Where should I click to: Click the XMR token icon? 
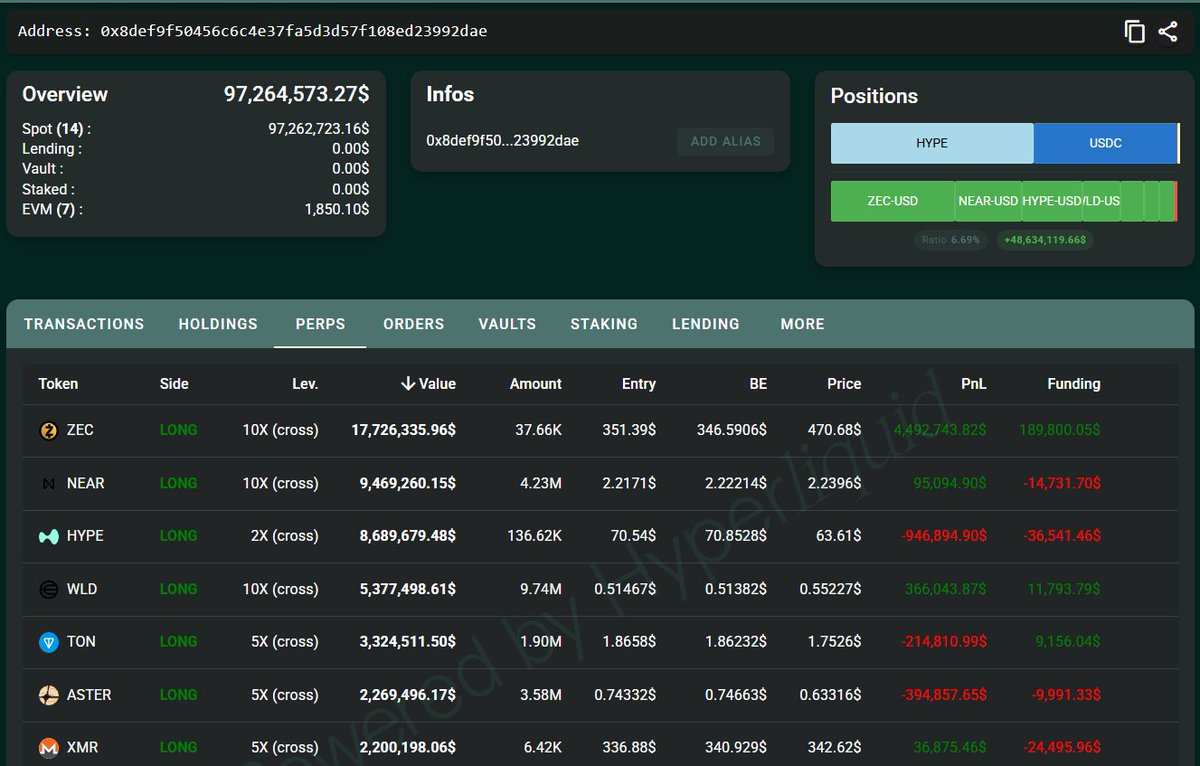tap(48, 748)
